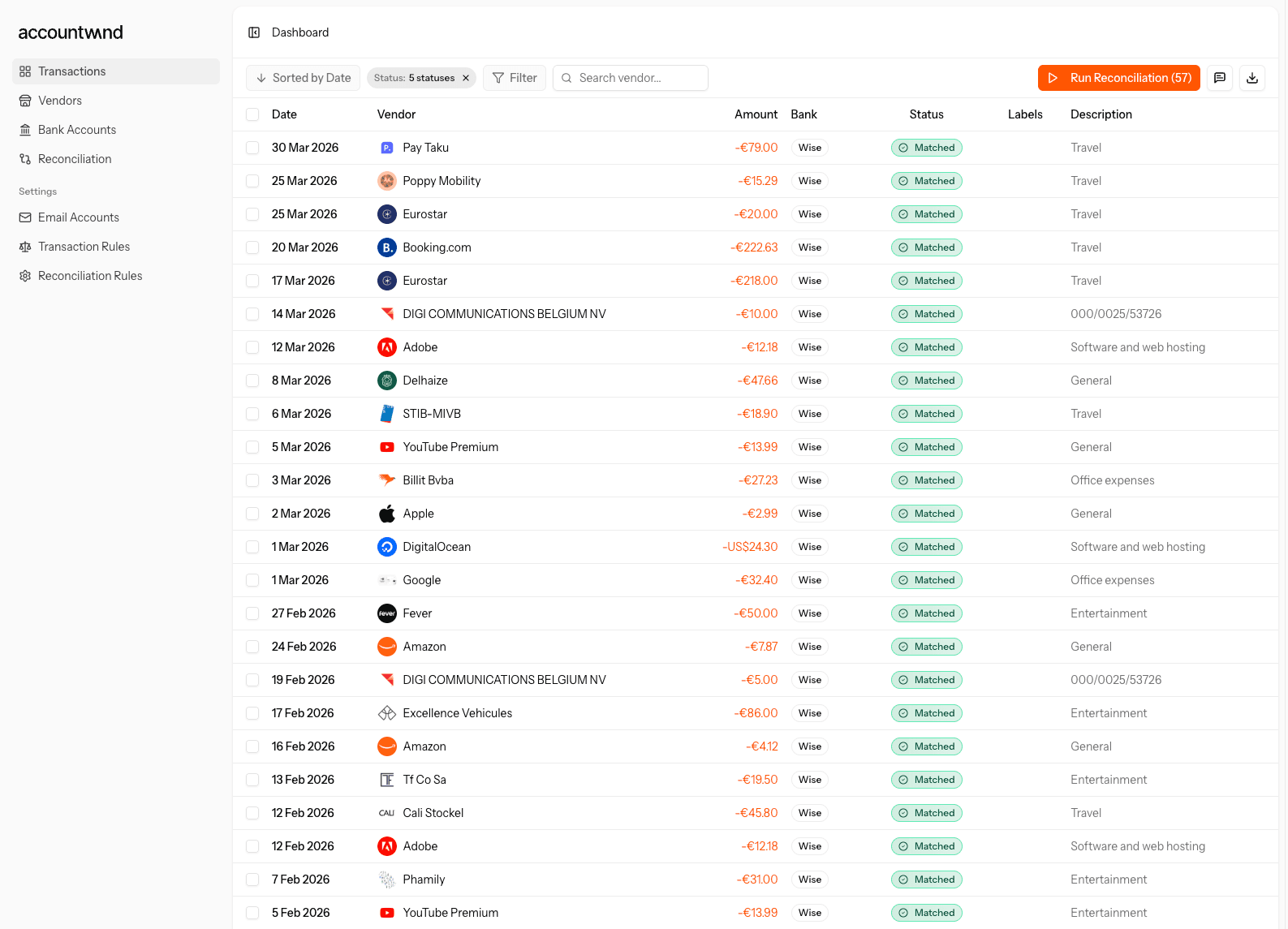Screen dimensions: 1288x929
Task: Open Transactions in the sidebar
Action: click(x=116, y=71)
